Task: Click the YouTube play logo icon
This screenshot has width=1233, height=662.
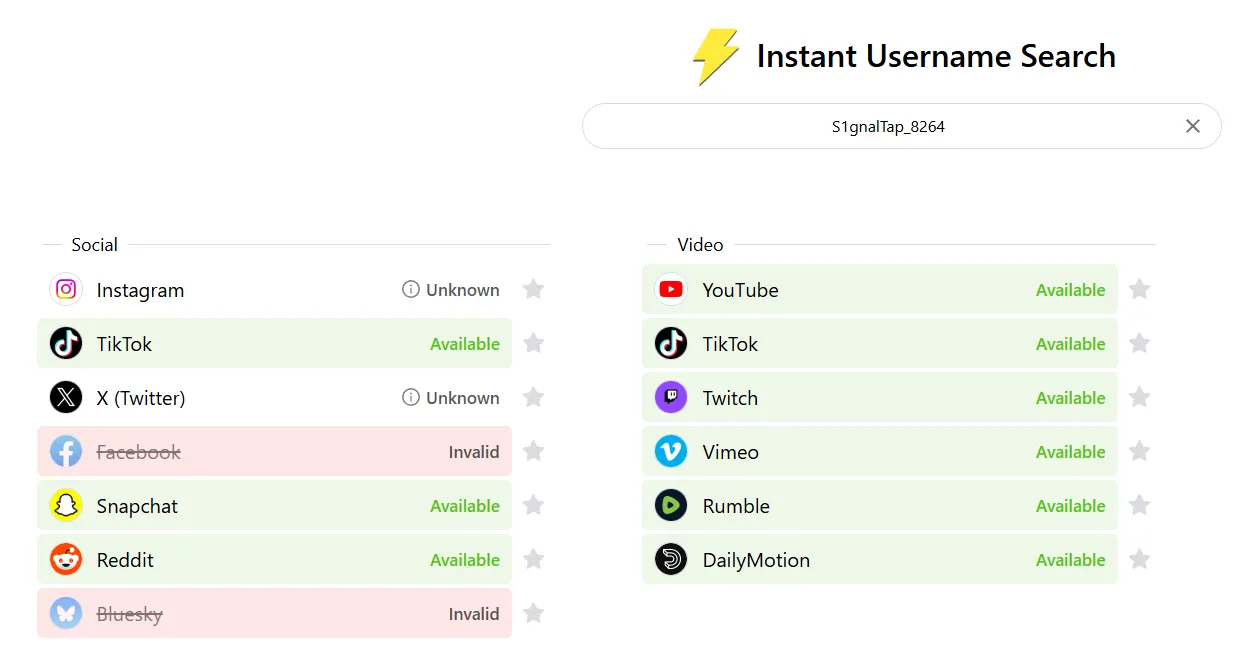Action: pyautogui.click(x=671, y=290)
